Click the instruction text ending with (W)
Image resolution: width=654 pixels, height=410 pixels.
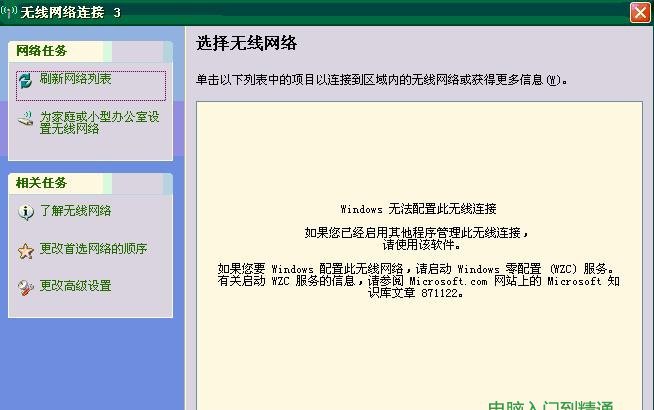point(382,80)
